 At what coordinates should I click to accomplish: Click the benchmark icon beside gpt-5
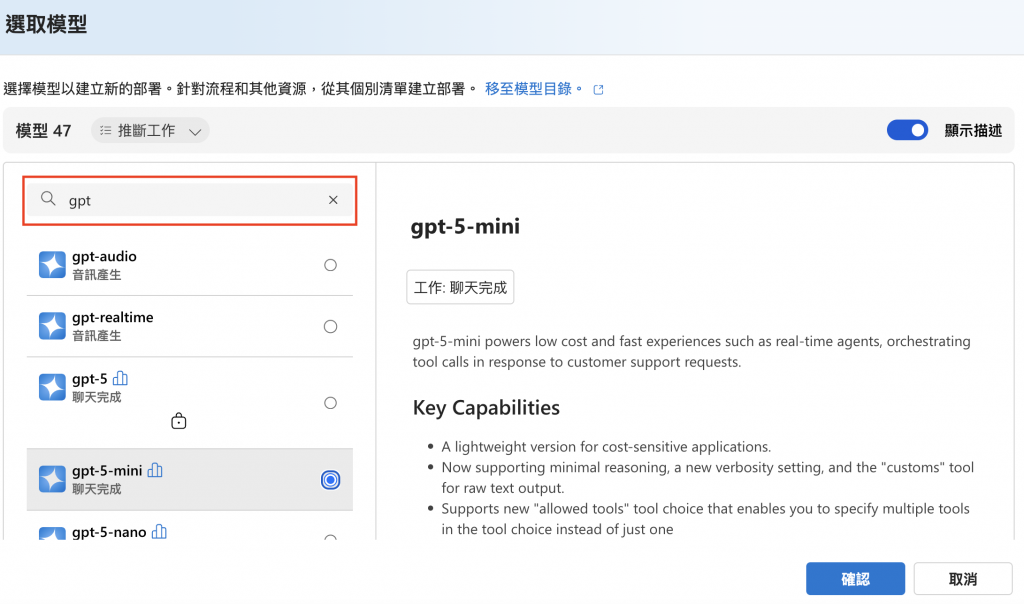120,378
